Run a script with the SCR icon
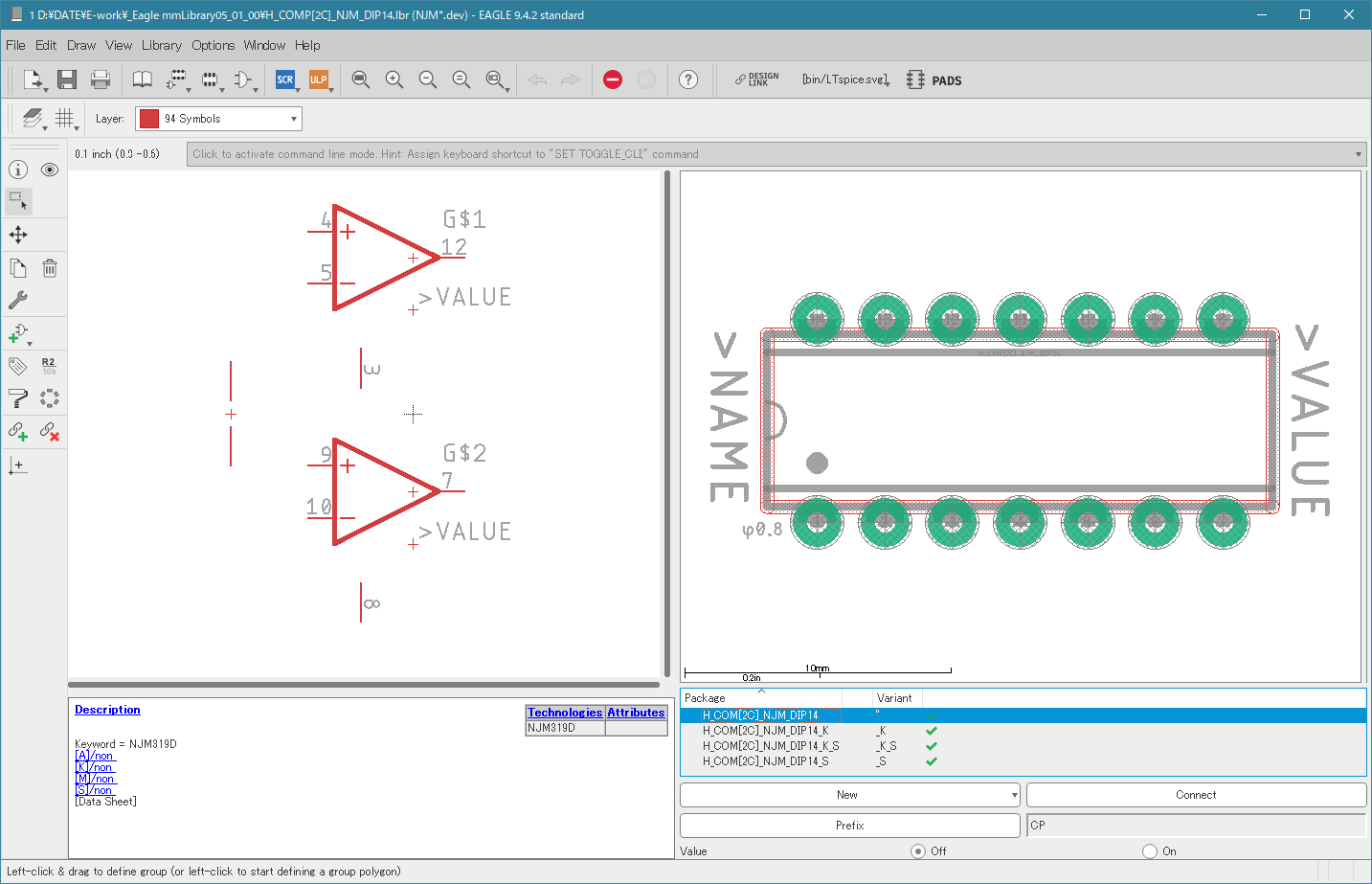Screen dimensions: 1372x884 point(284,79)
